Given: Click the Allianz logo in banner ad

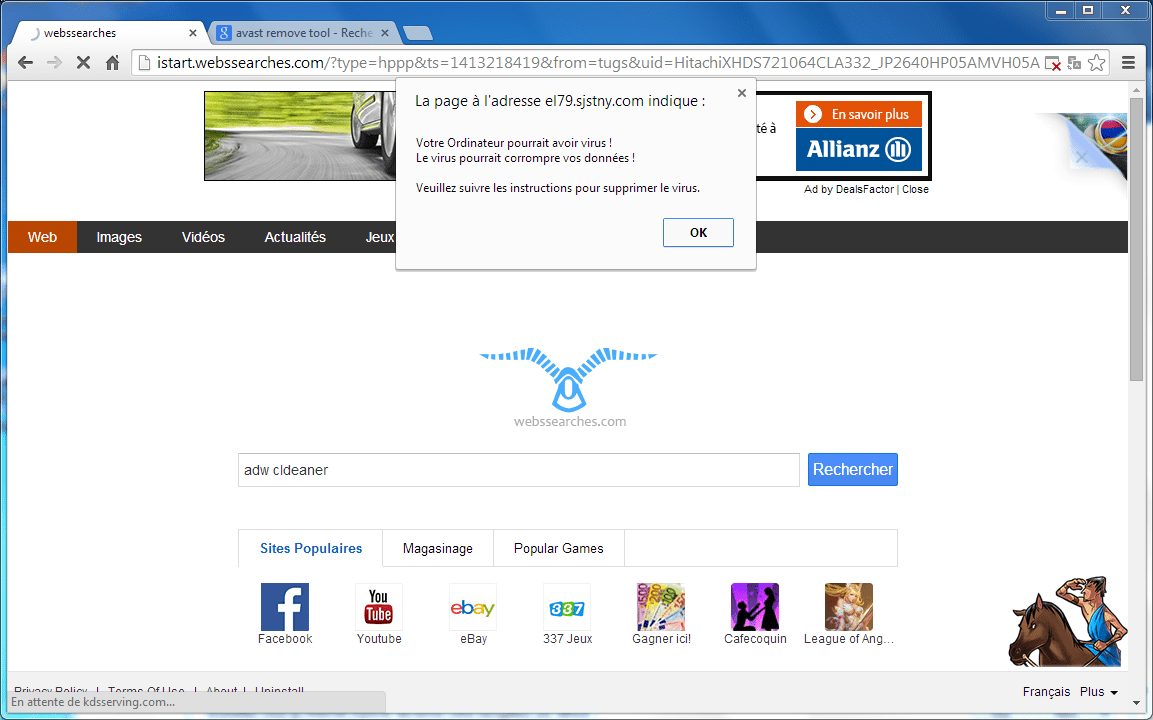Looking at the screenshot, I should click(859, 149).
